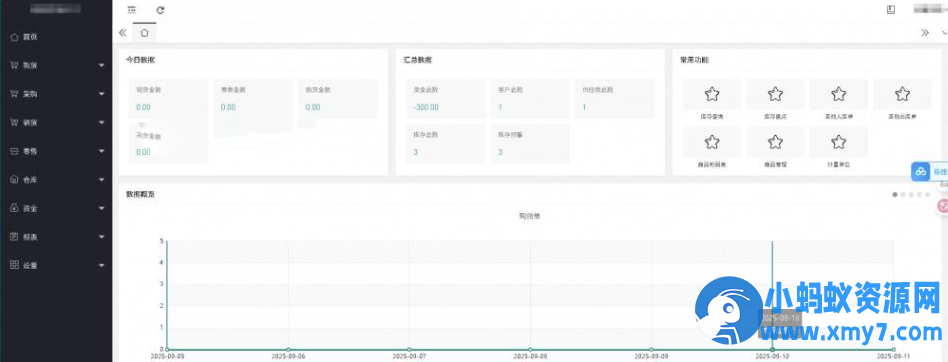
Task: Open the 购货 sidebar menu
Action: (x=56, y=65)
